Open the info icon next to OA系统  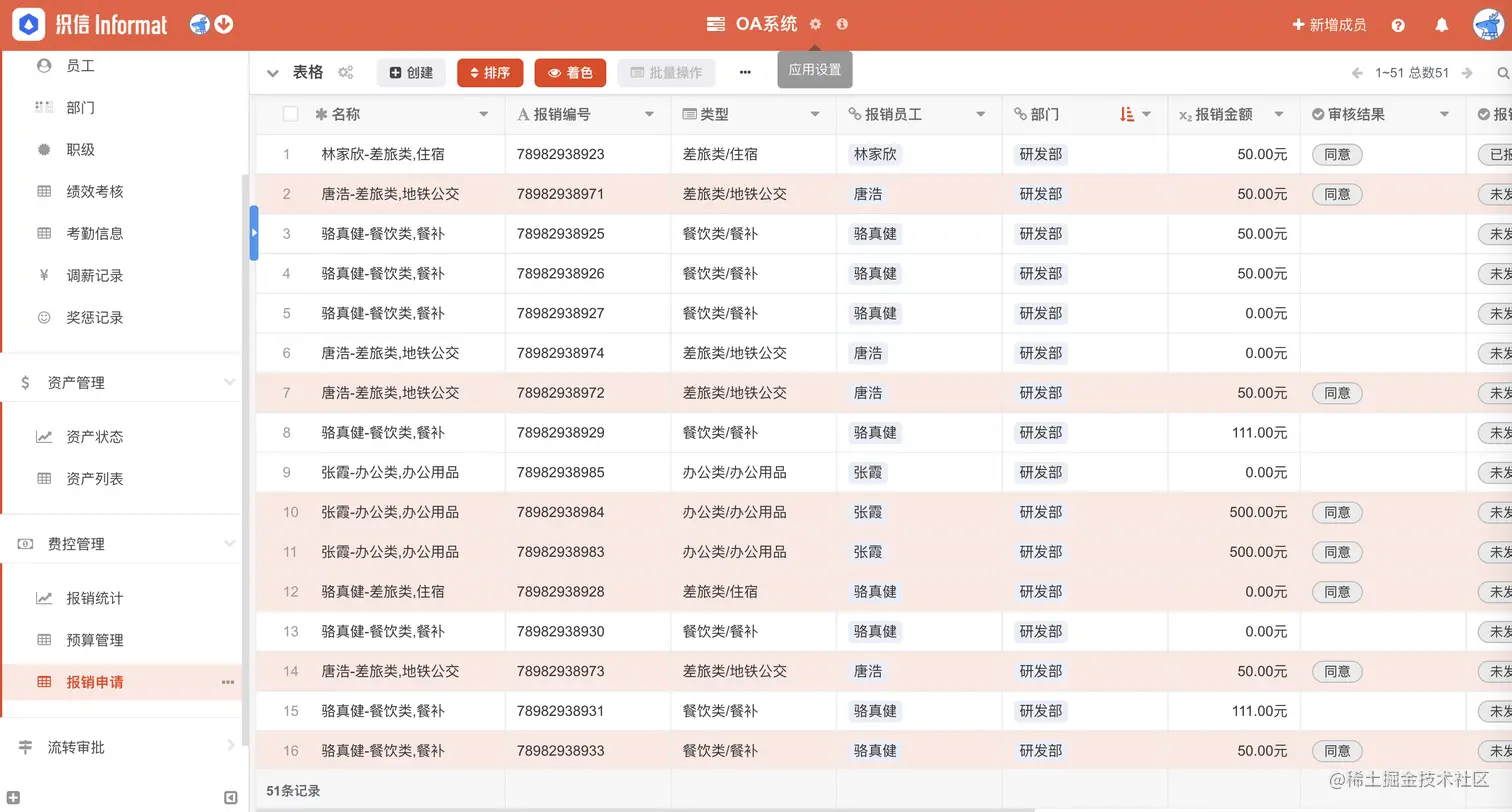[842, 24]
